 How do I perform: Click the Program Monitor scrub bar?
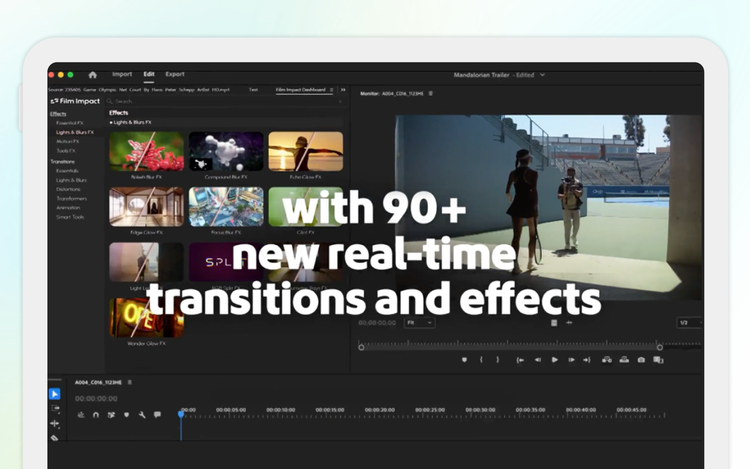[x=510, y=347]
